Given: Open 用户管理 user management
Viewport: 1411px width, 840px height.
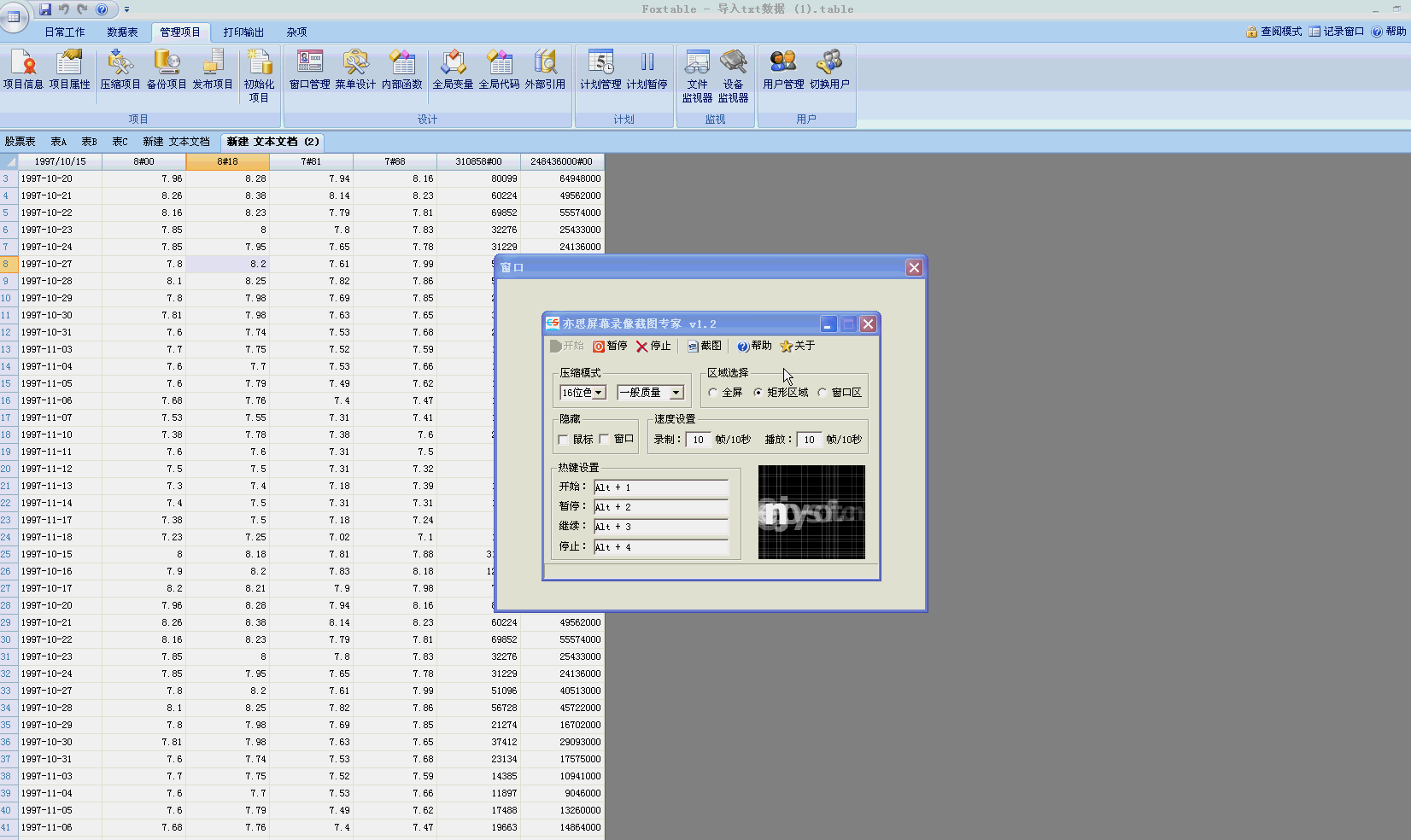Looking at the screenshot, I should pyautogui.click(x=783, y=69).
